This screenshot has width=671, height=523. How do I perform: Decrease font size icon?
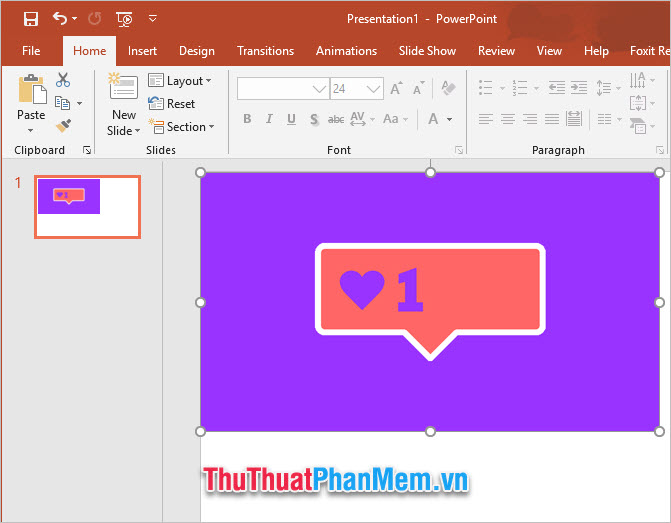pyautogui.click(x=419, y=88)
